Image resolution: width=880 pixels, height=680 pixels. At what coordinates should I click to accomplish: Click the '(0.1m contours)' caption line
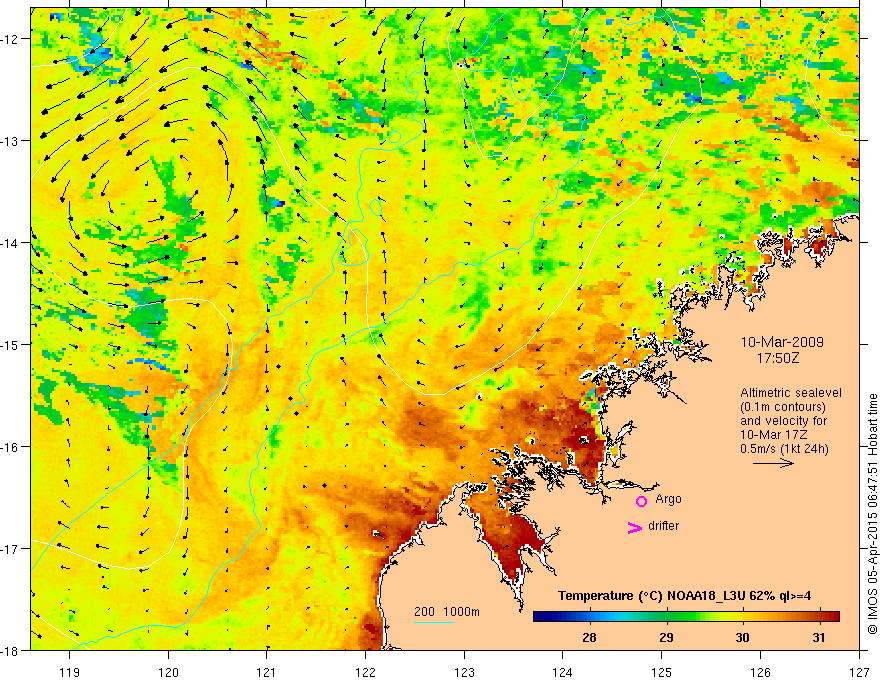(783, 407)
